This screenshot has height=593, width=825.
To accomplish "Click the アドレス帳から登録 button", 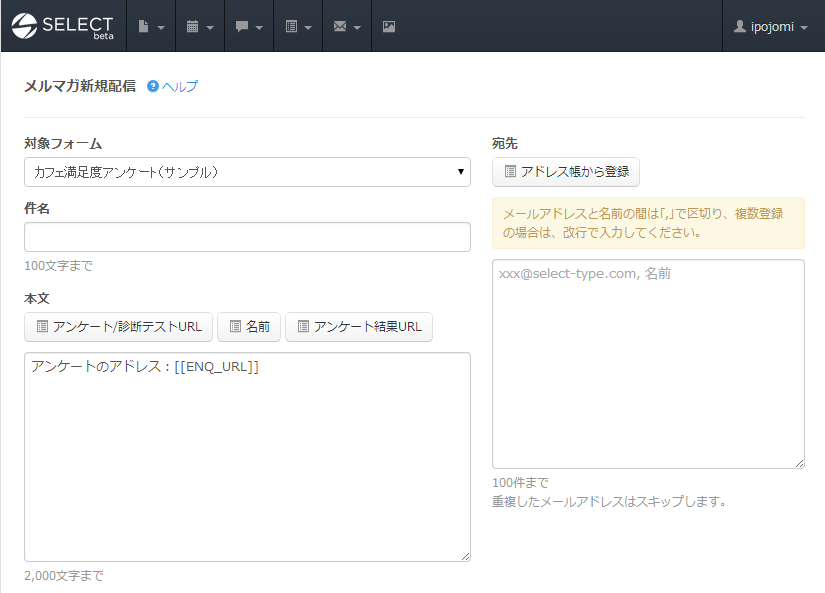I will 566,172.
